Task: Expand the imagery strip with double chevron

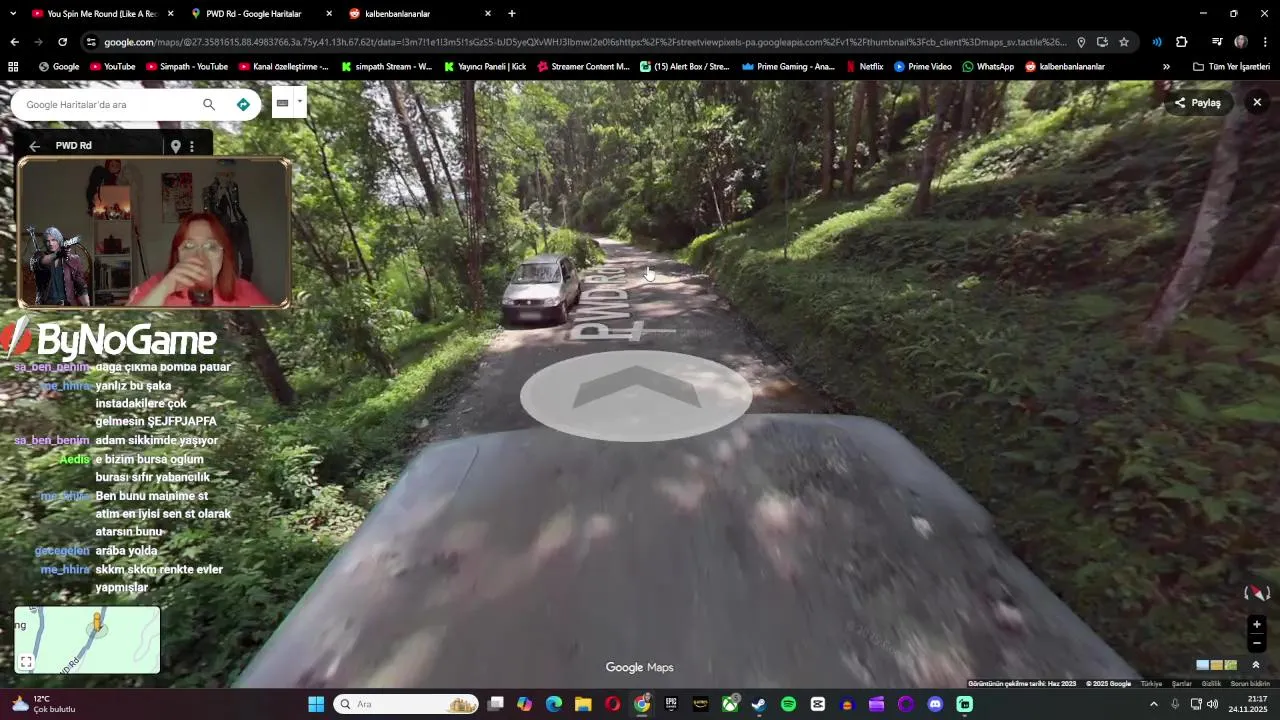Action: (1255, 665)
